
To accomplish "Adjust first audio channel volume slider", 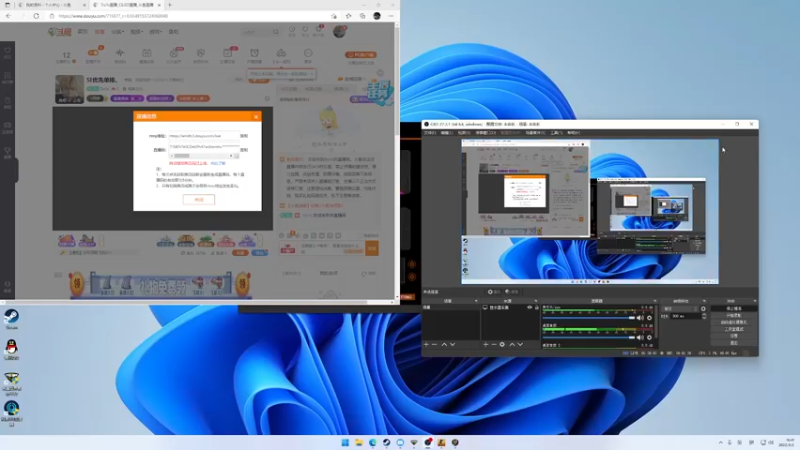I will click(x=589, y=318).
